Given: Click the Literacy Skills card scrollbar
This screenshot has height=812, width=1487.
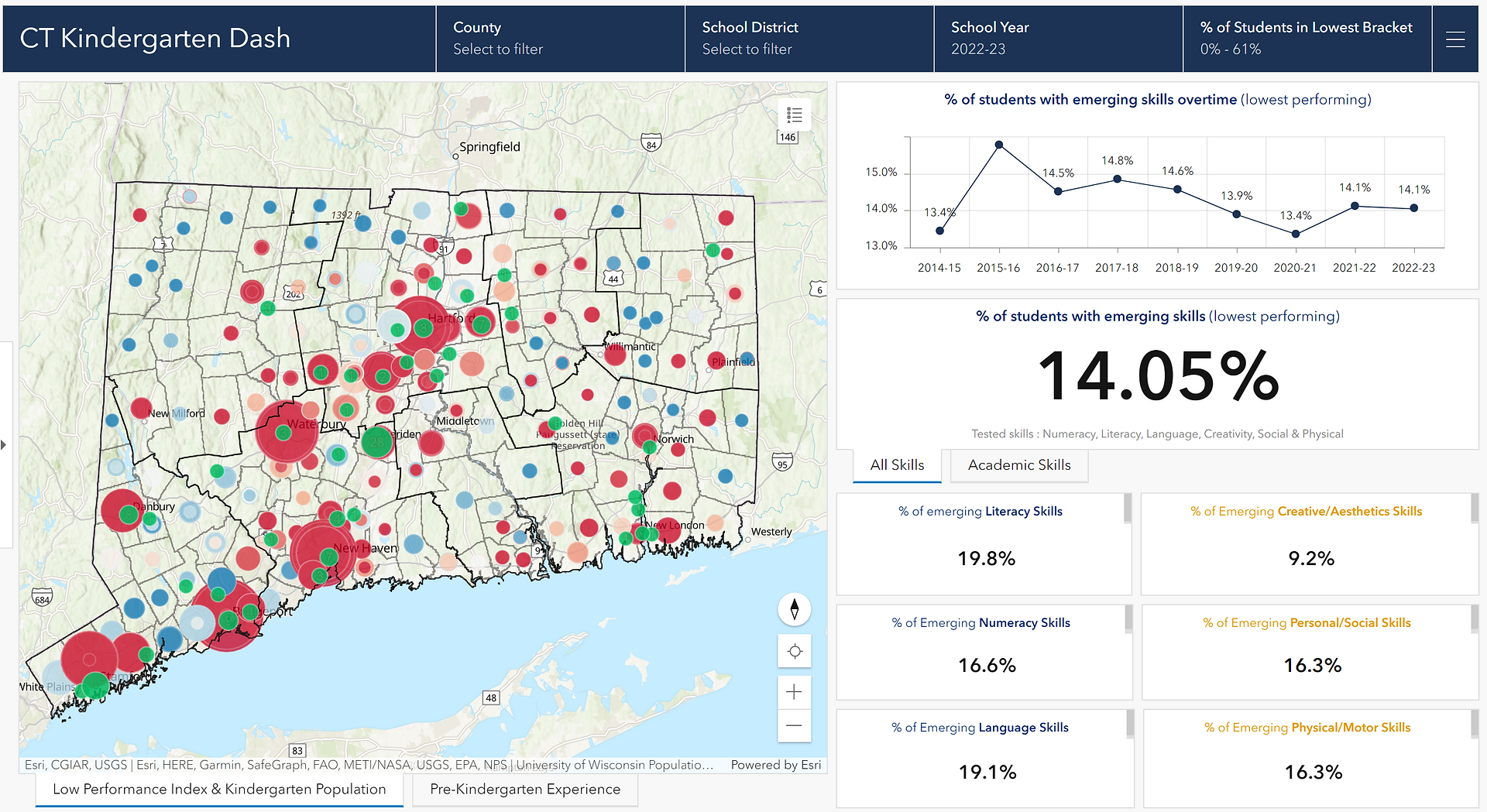Looking at the screenshot, I should click(1128, 509).
